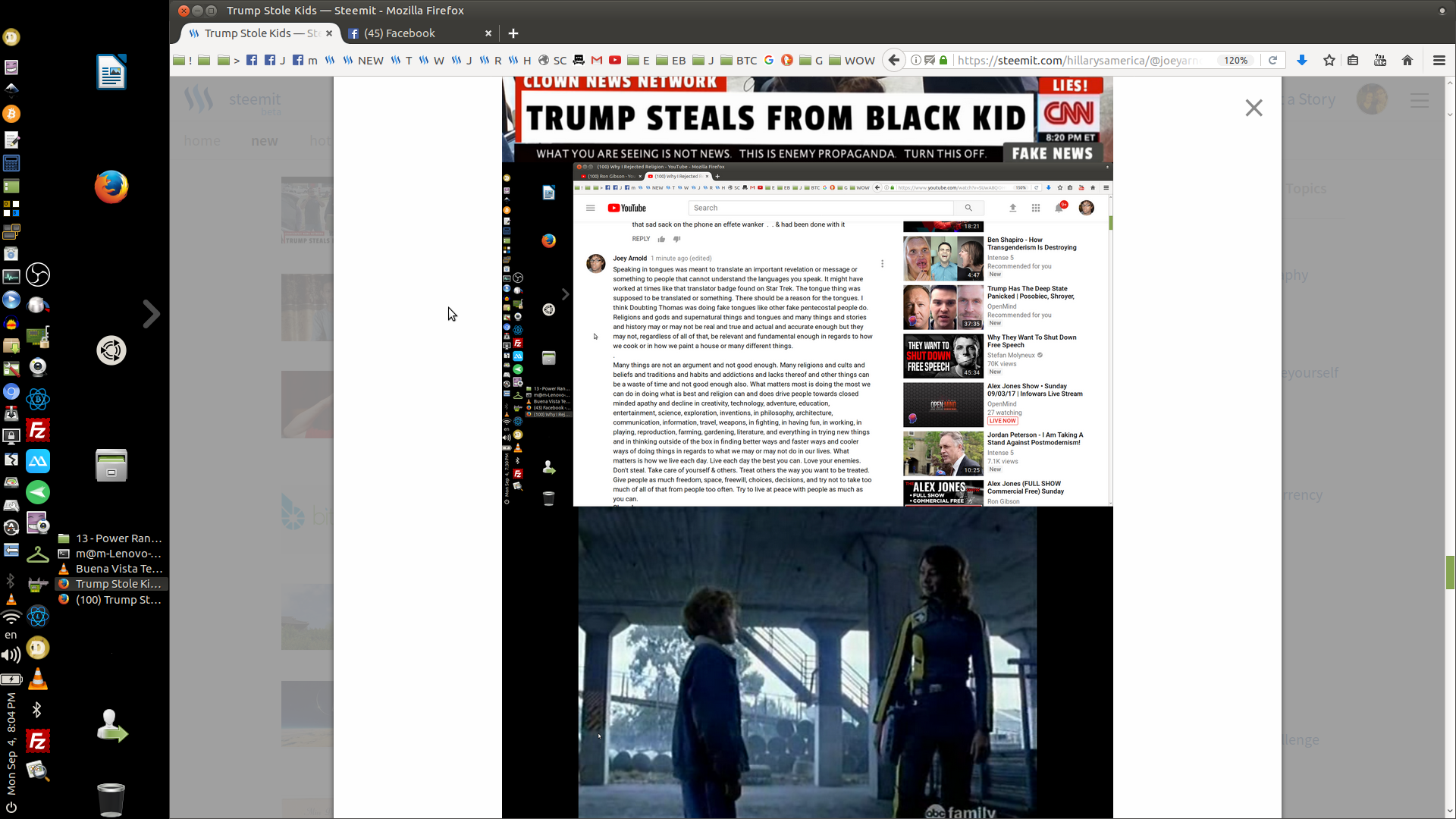Go to next image with right chevron

[x=152, y=314]
